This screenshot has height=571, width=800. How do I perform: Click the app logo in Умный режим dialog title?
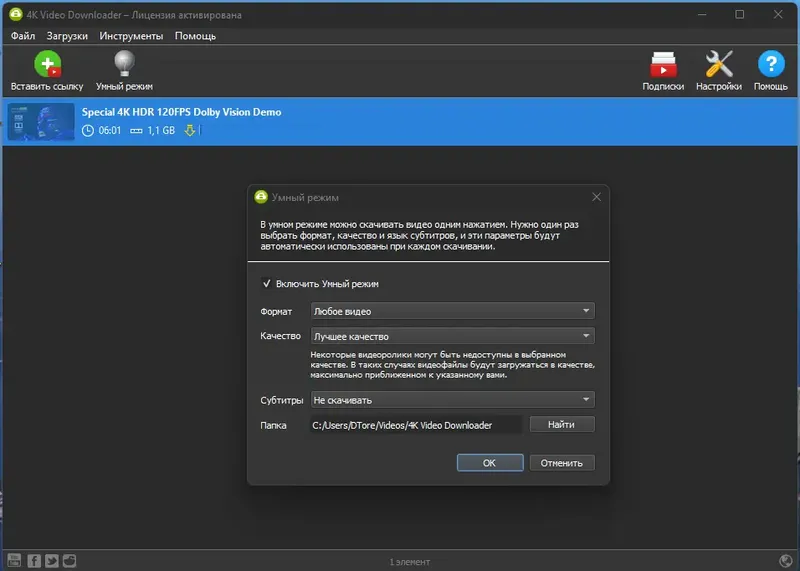click(261, 197)
